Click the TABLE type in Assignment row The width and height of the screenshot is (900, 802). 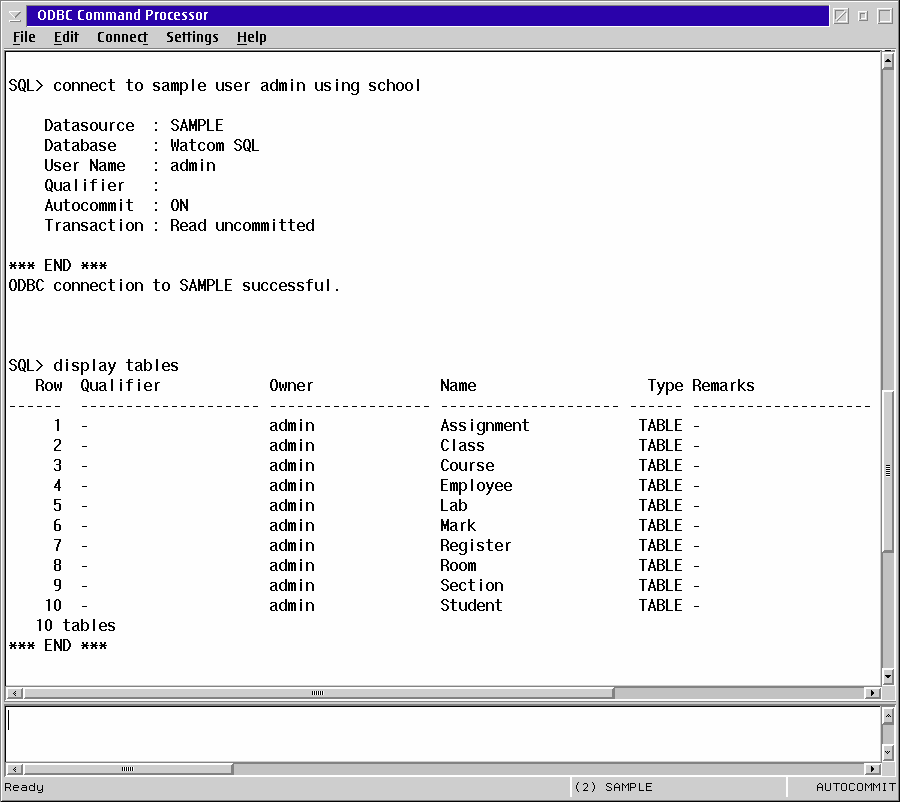(x=660, y=426)
